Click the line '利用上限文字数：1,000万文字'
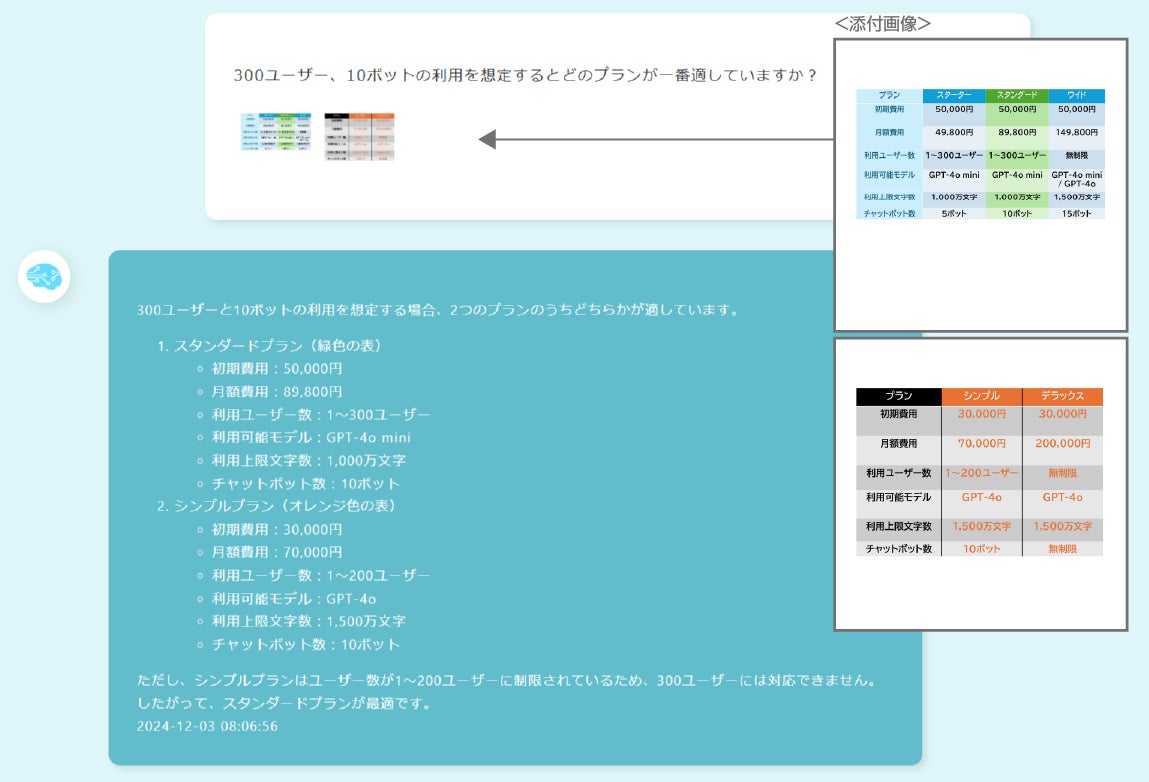The image size is (1149, 782). click(309, 460)
